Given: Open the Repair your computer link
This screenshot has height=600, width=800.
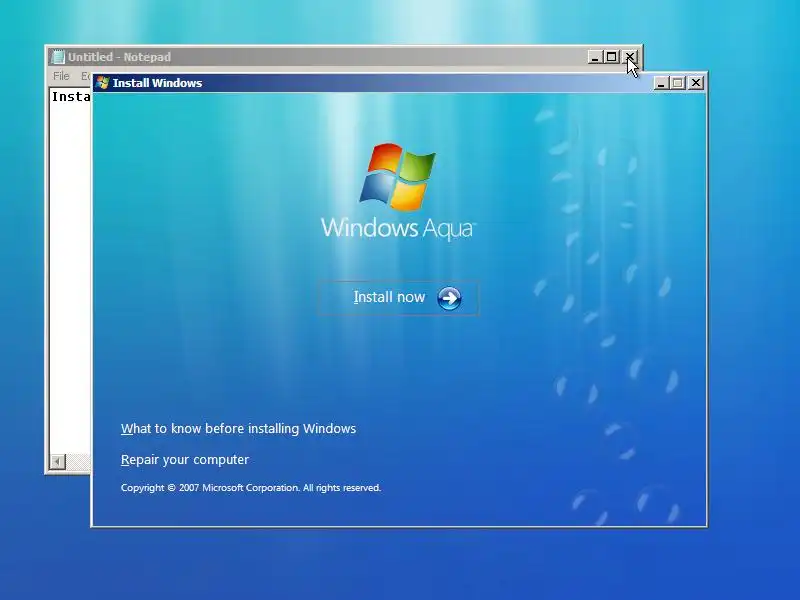Looking at the screenshot, I should (x=185, y=460).
